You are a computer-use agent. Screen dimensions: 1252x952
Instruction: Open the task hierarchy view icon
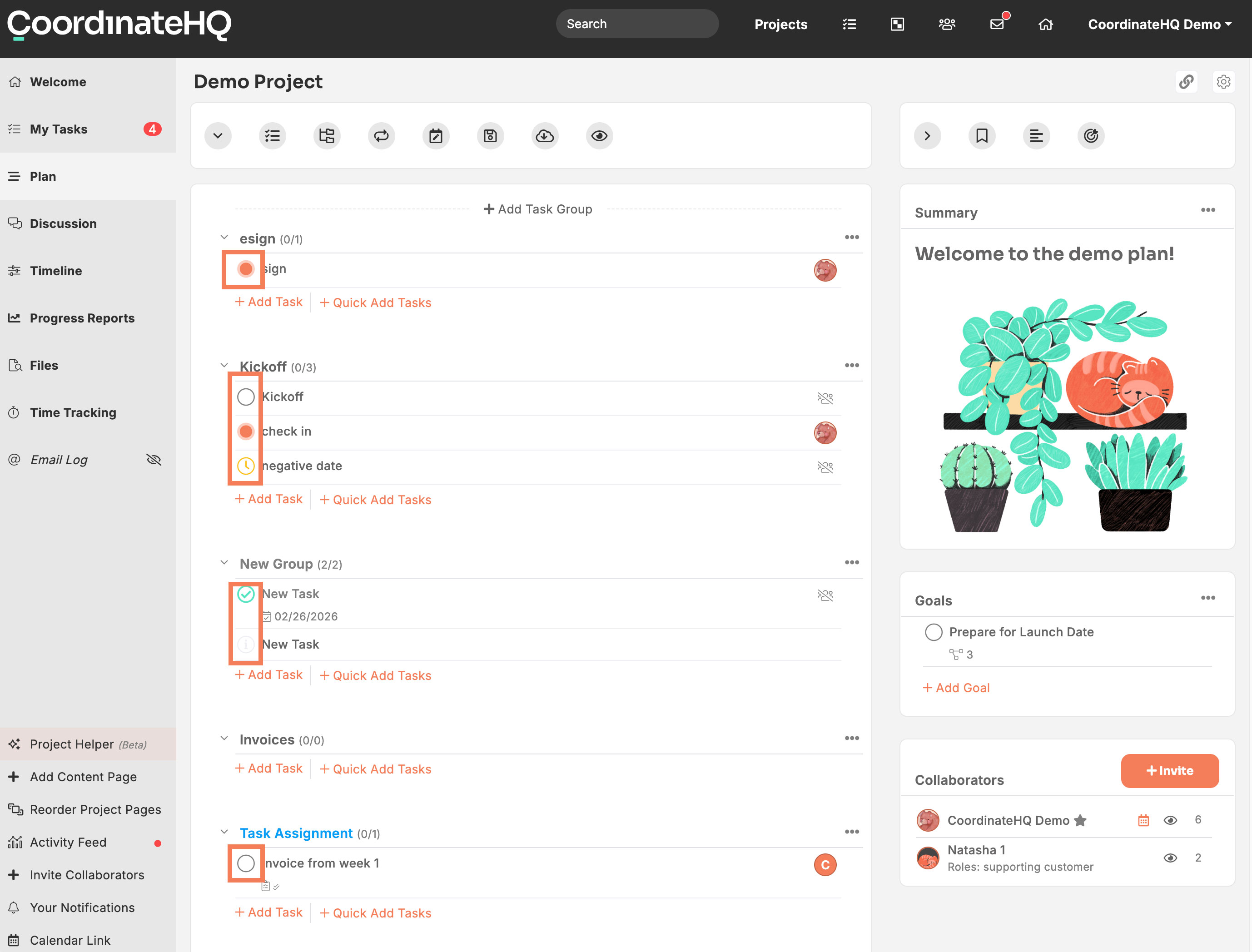click(327, 136)
